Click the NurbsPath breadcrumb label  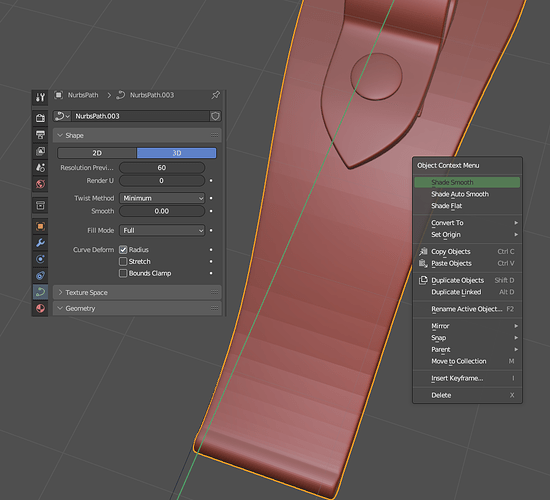point(83,95)
